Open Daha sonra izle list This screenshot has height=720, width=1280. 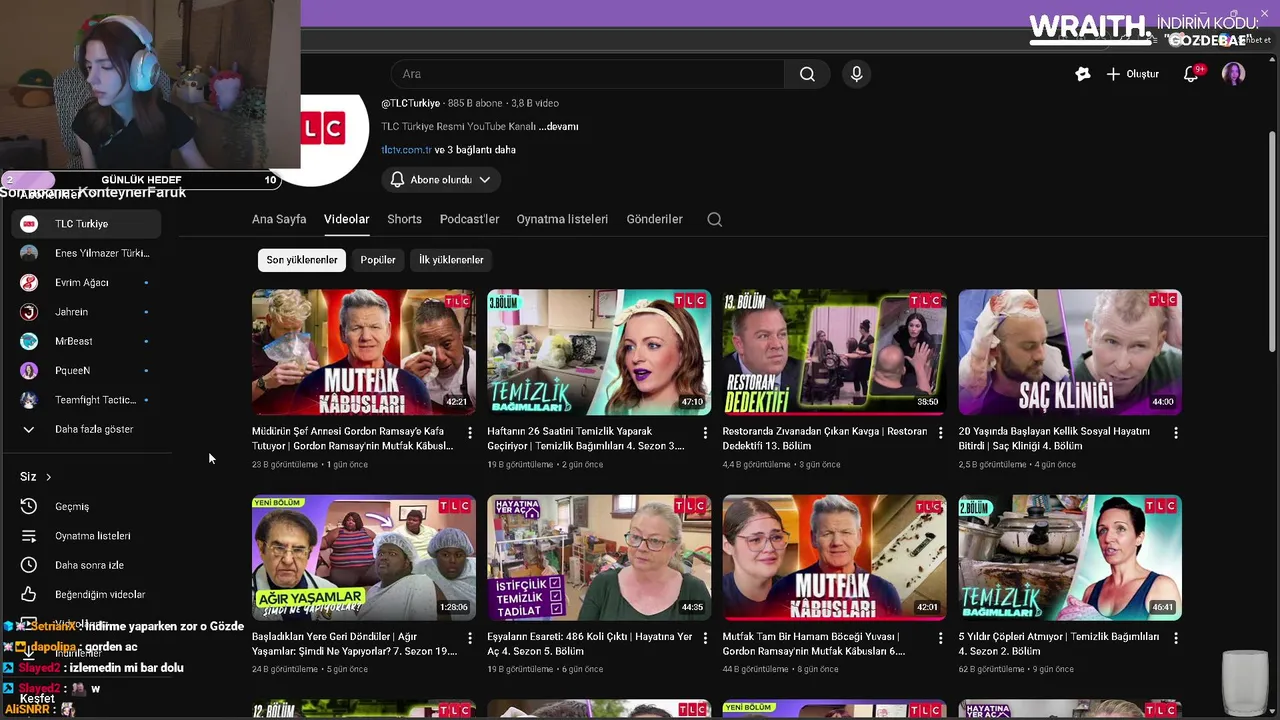pyautogui.click(x=86, y=565)
